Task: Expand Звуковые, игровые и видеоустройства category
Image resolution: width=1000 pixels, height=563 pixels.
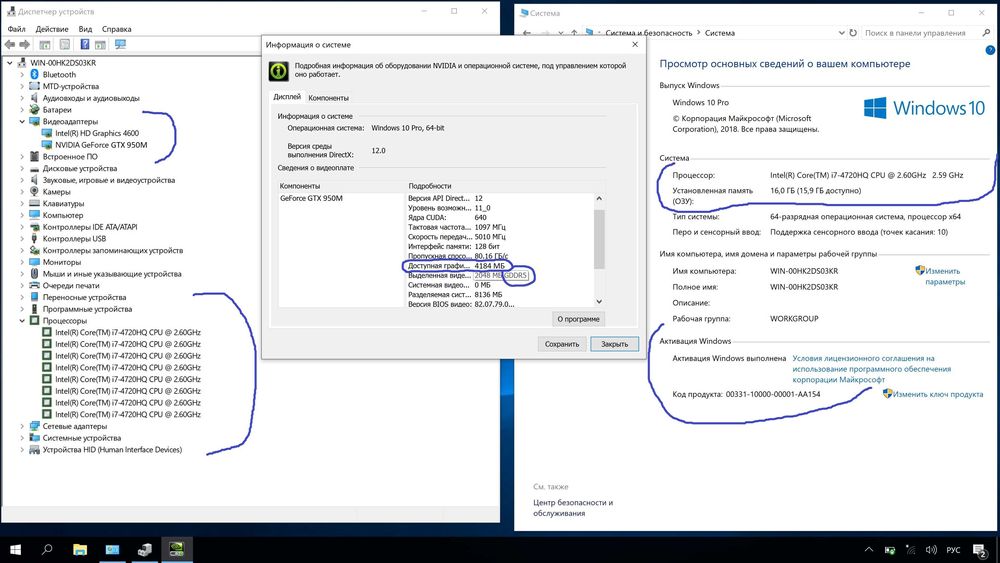Action: point(22,180)
